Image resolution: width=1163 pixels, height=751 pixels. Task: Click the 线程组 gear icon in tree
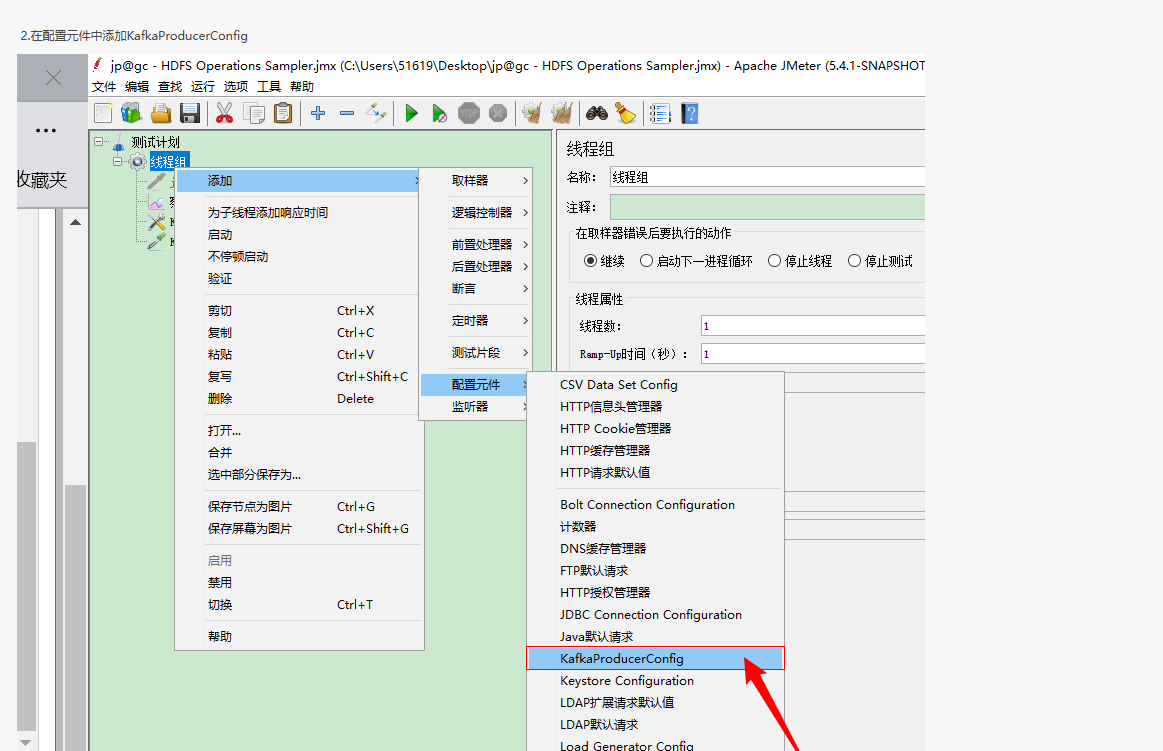point(138,162)
